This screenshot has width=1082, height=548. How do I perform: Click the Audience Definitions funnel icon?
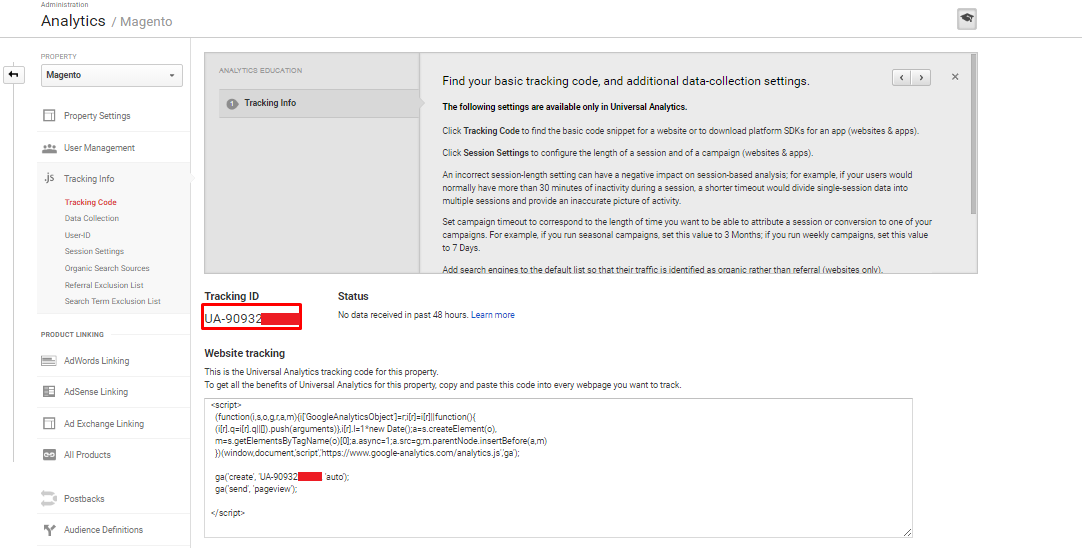tap(49, 530)
